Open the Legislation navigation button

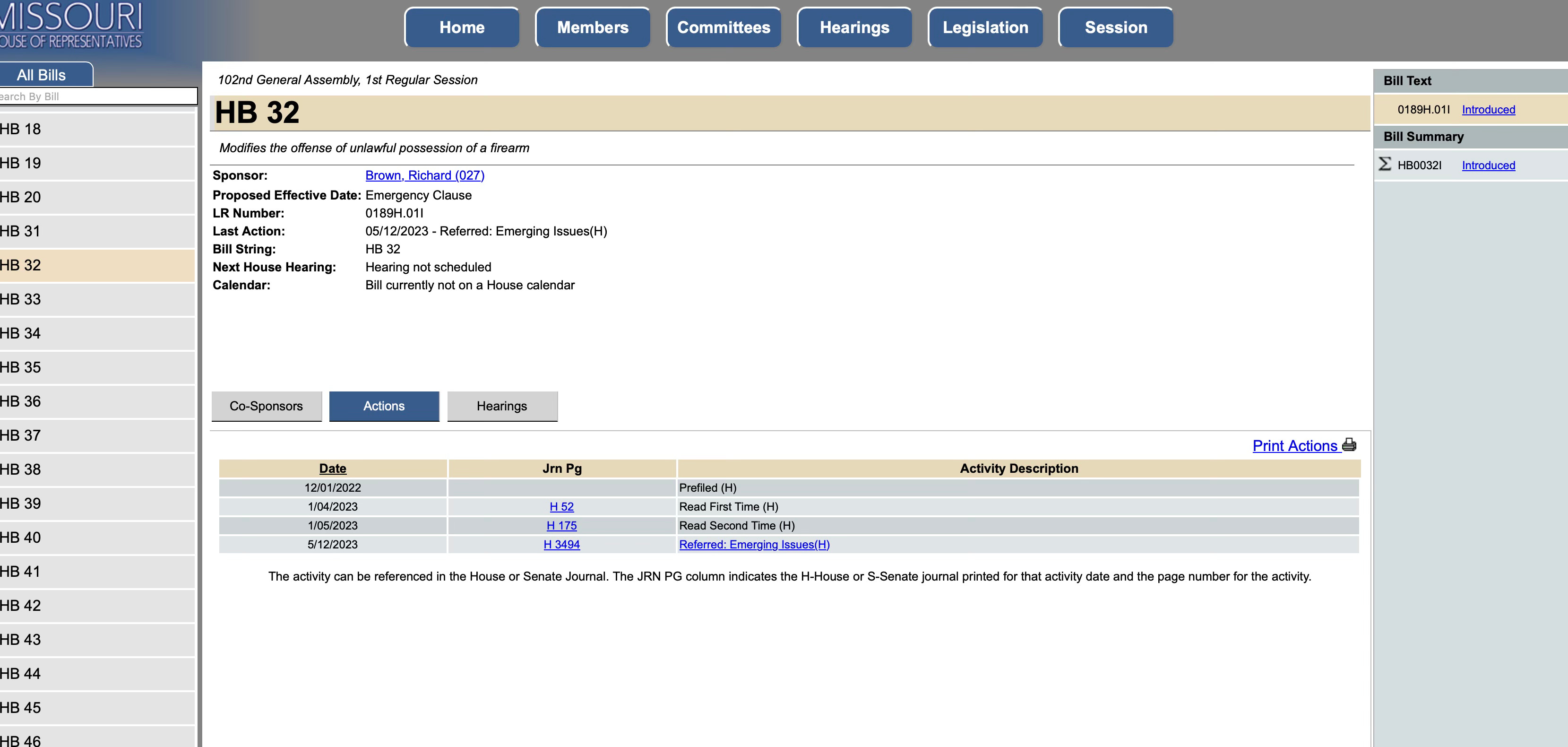pyautogui.click(x=985, y=27)
